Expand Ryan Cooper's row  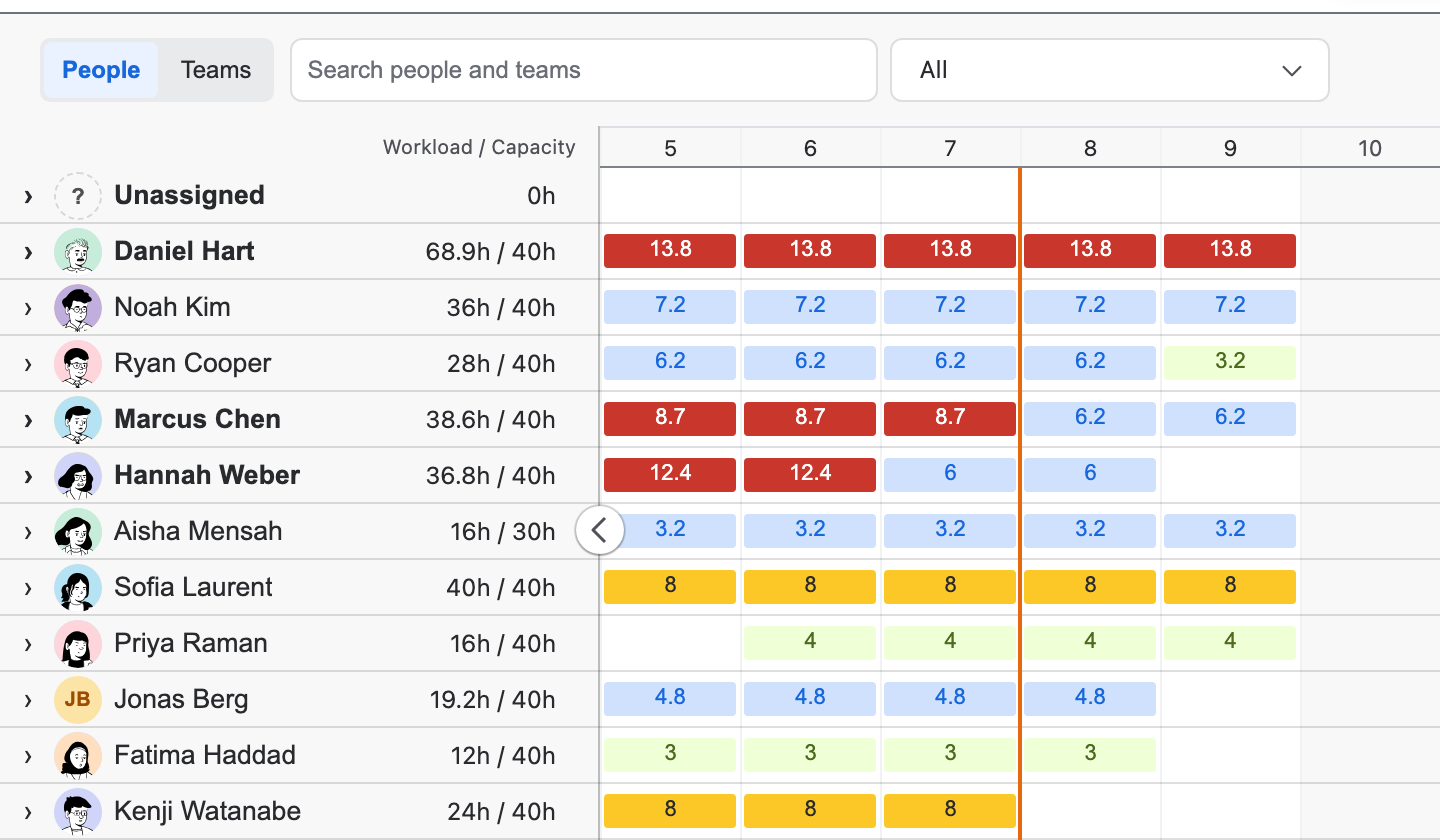coord(28,364)
